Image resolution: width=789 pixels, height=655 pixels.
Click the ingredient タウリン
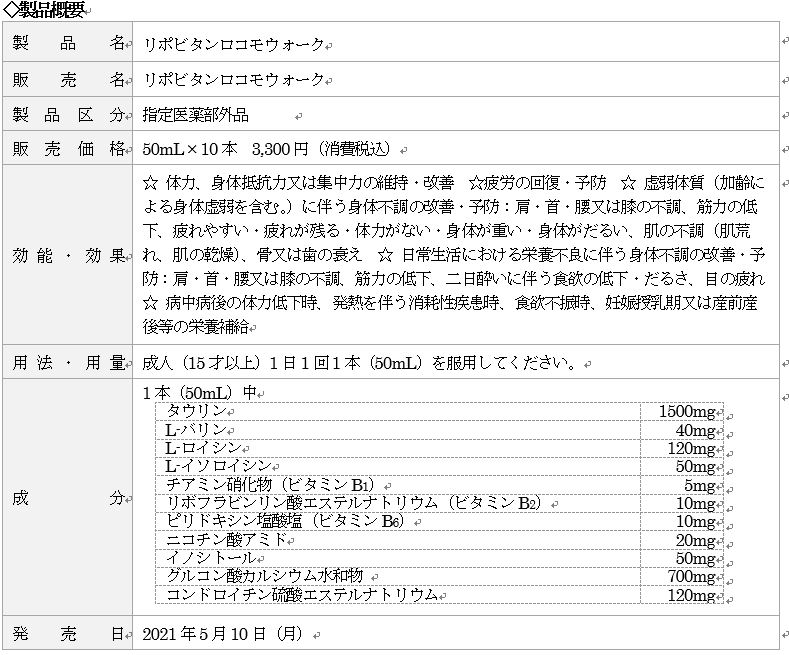[196, 411]
